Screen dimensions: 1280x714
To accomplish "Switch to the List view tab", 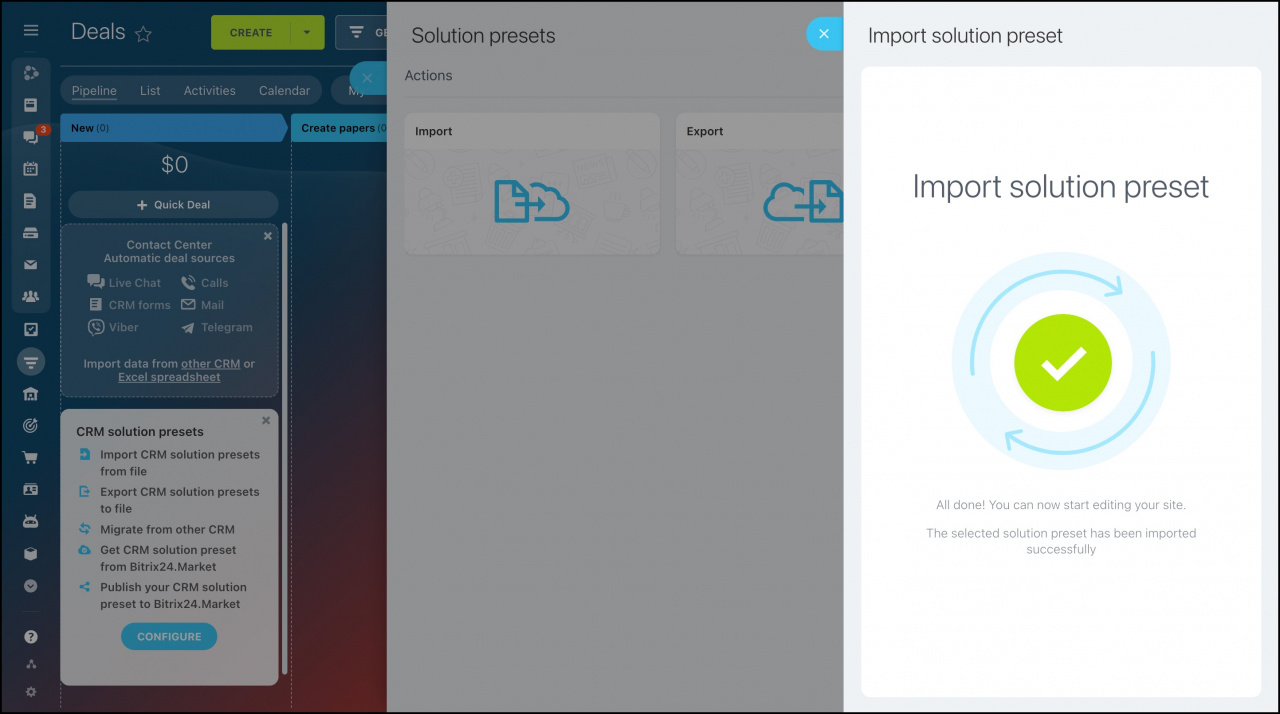I will click(x=150, y=91).
